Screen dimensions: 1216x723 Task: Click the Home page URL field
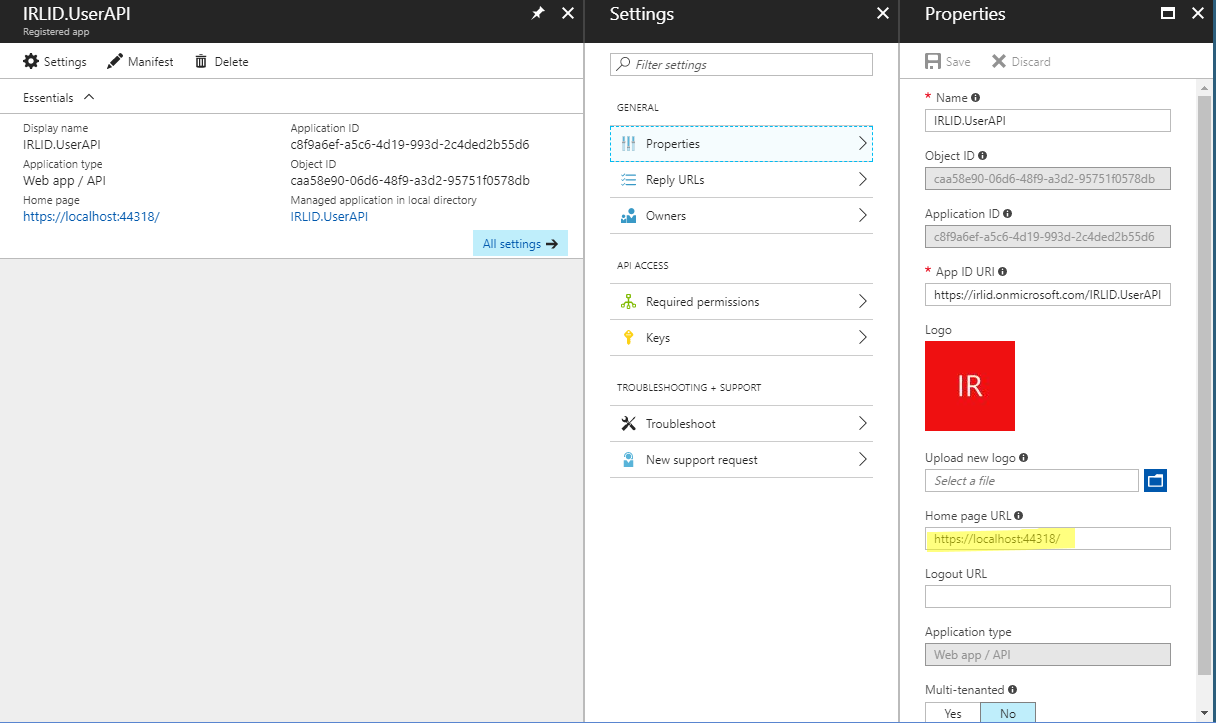1048,539
